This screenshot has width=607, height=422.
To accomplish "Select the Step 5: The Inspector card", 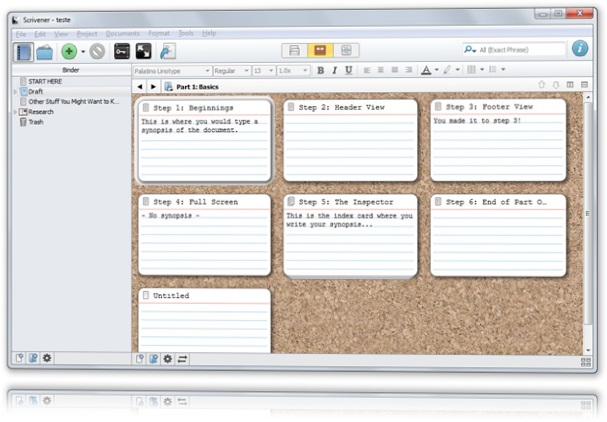I will point(350,235).
